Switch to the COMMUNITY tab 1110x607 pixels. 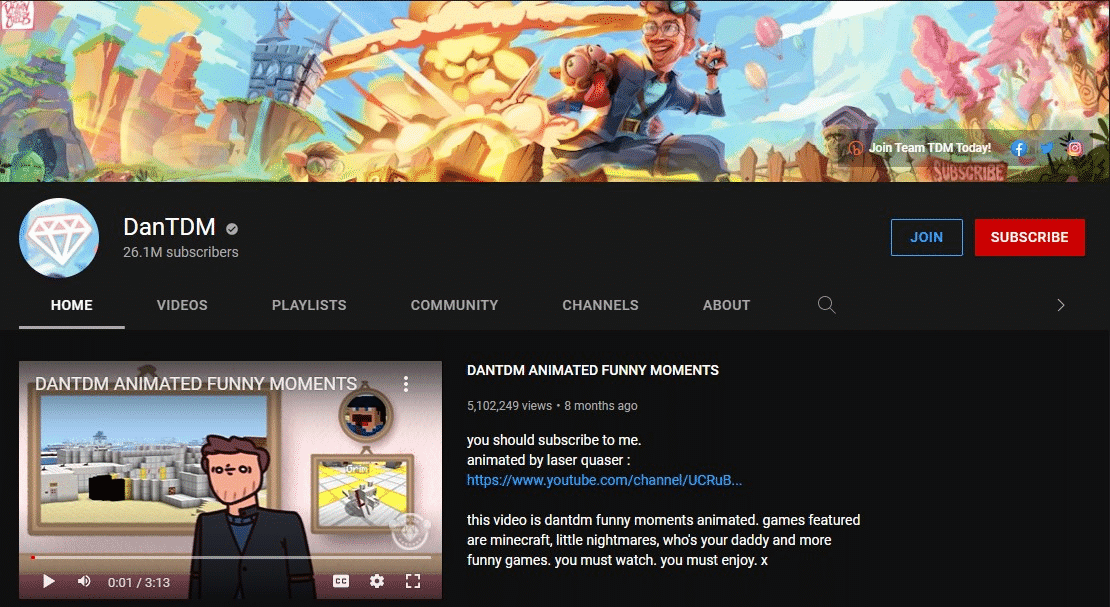[x=454, y=305]
